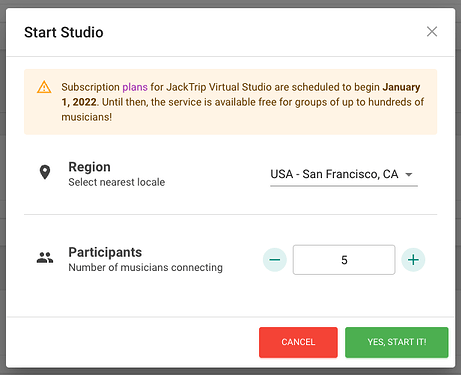This screenshot has height=375, width=461.
Task: Cancel starting the studio
Action: pyautogui.click(x=298, y=342)
